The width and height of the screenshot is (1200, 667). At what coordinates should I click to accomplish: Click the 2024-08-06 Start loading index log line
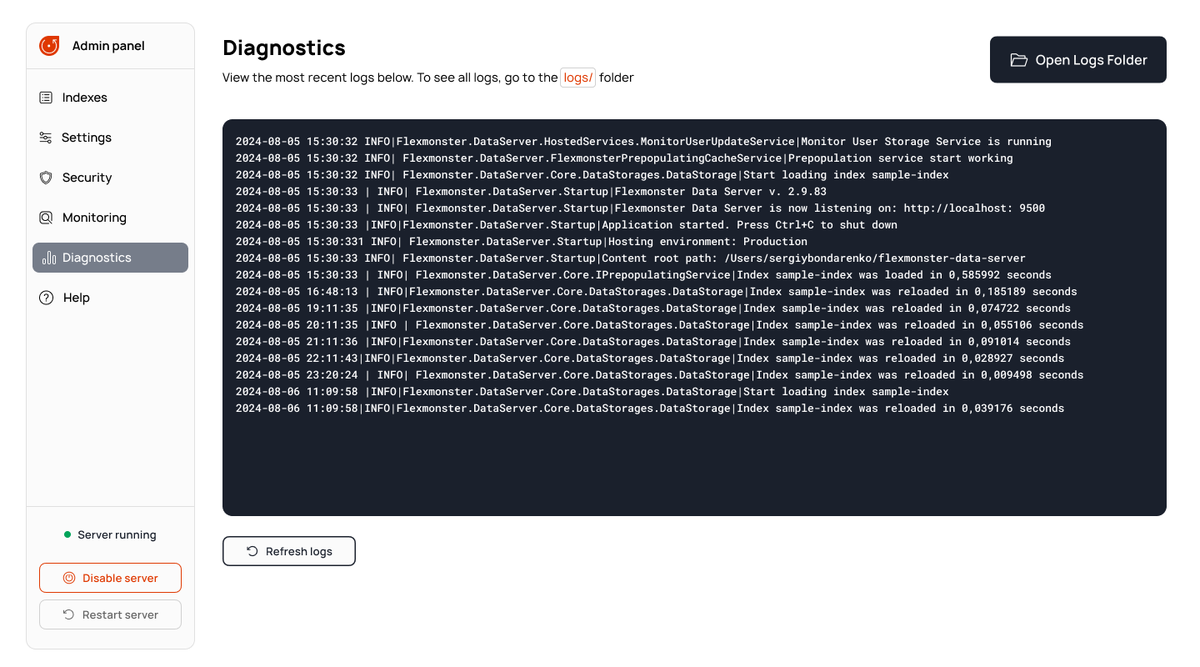(592, 392)
